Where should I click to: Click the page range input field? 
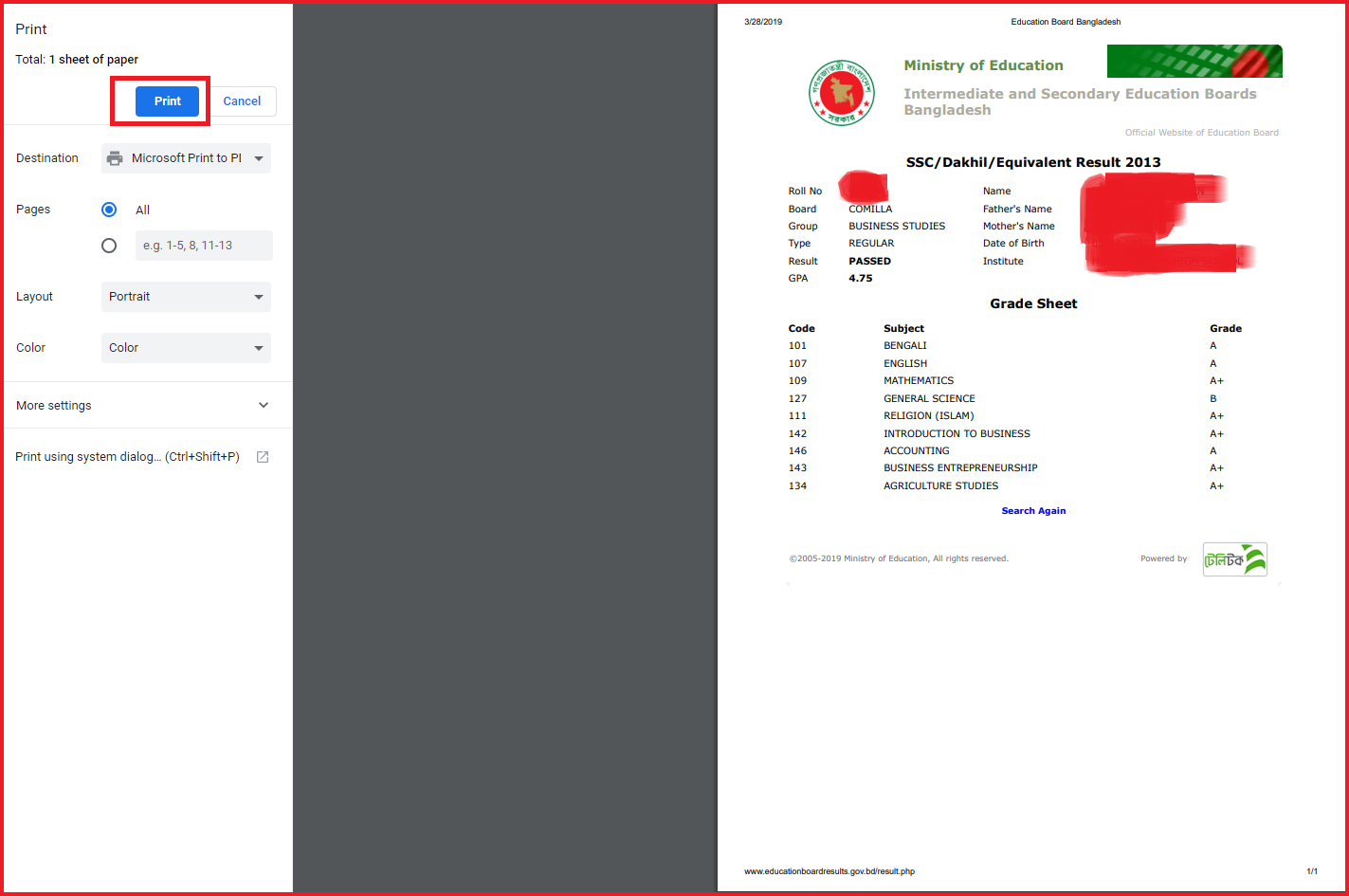[x=203, y=245]
